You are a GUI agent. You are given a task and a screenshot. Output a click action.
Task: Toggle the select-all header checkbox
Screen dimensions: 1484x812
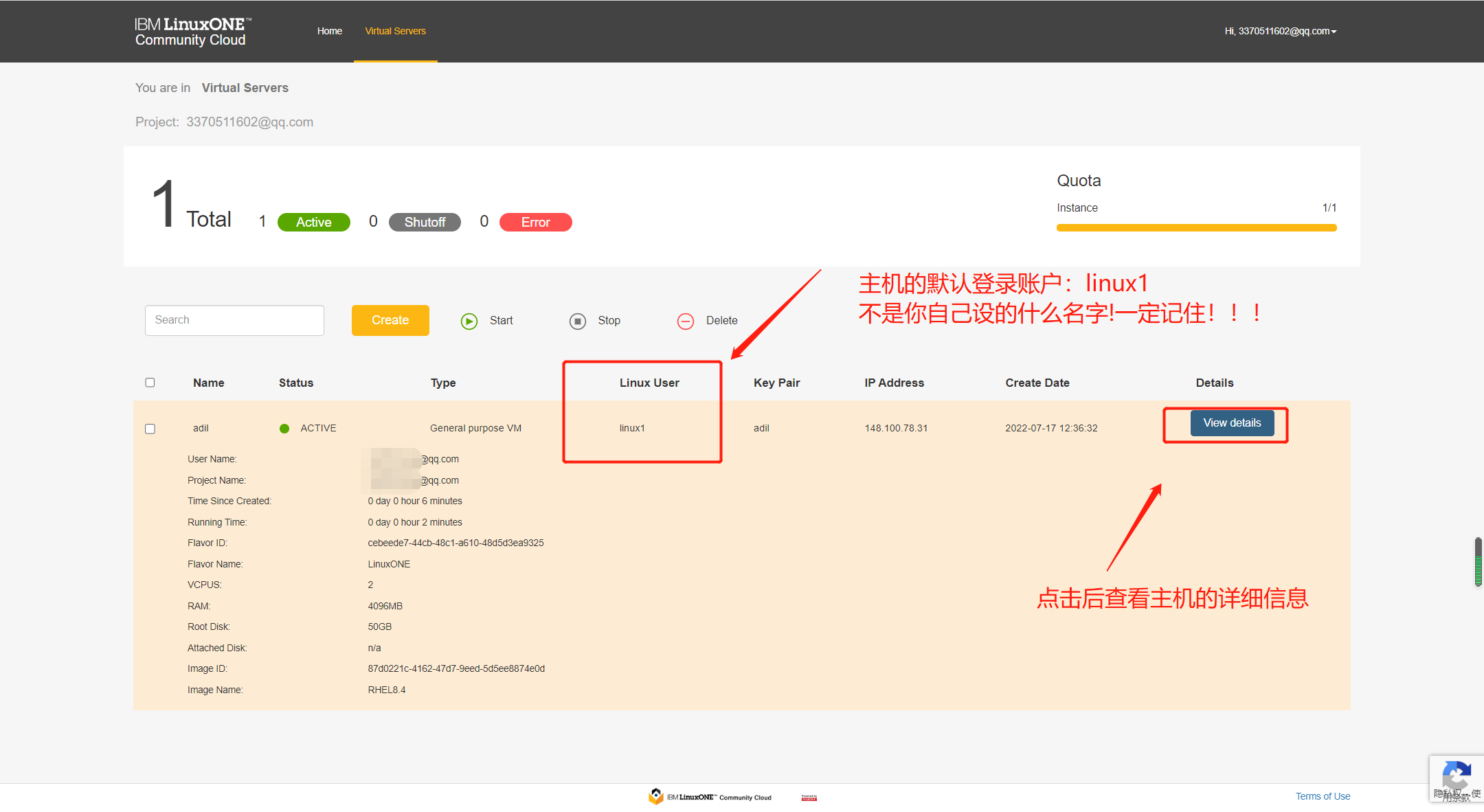point(150,383)
